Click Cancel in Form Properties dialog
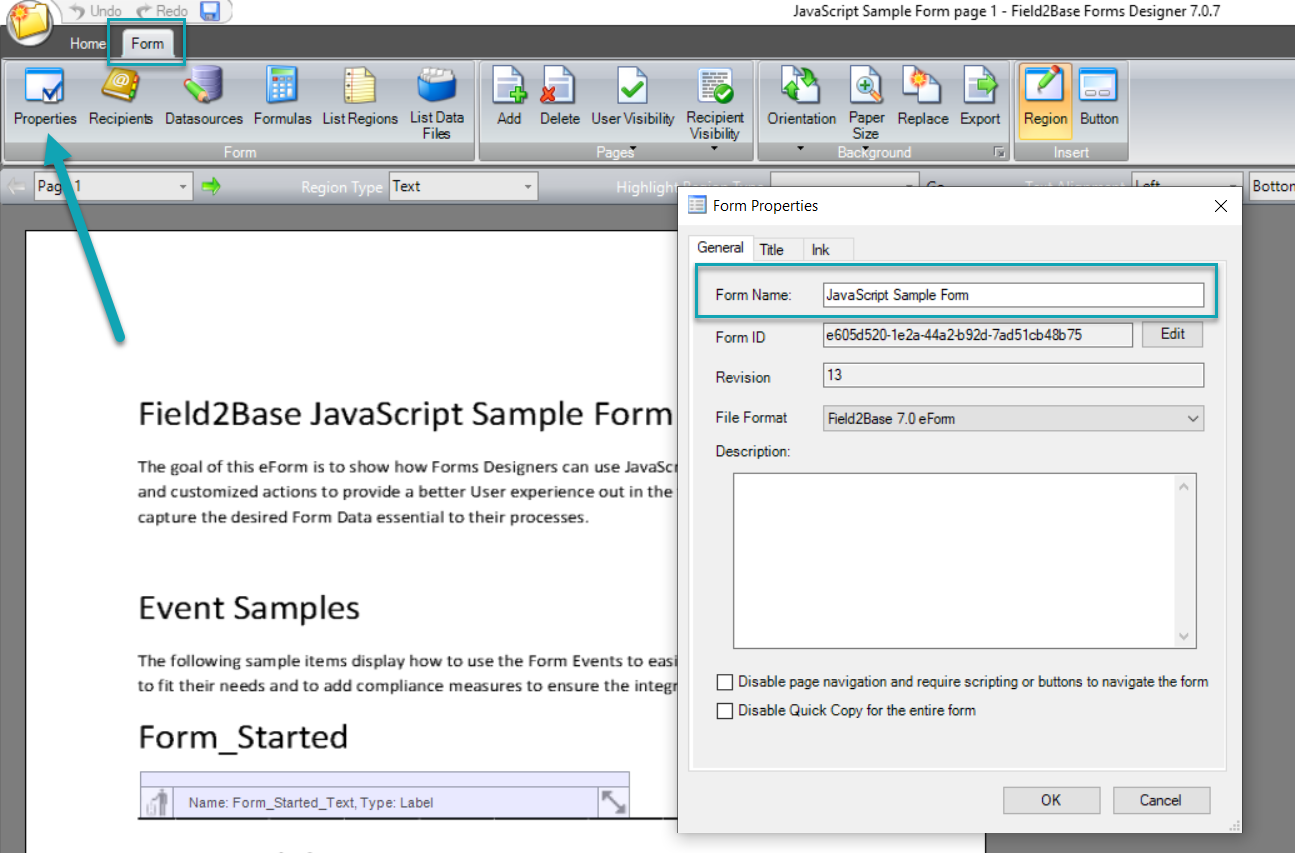The height and width of the screenshot is (853, 1295). point(1160,800)
